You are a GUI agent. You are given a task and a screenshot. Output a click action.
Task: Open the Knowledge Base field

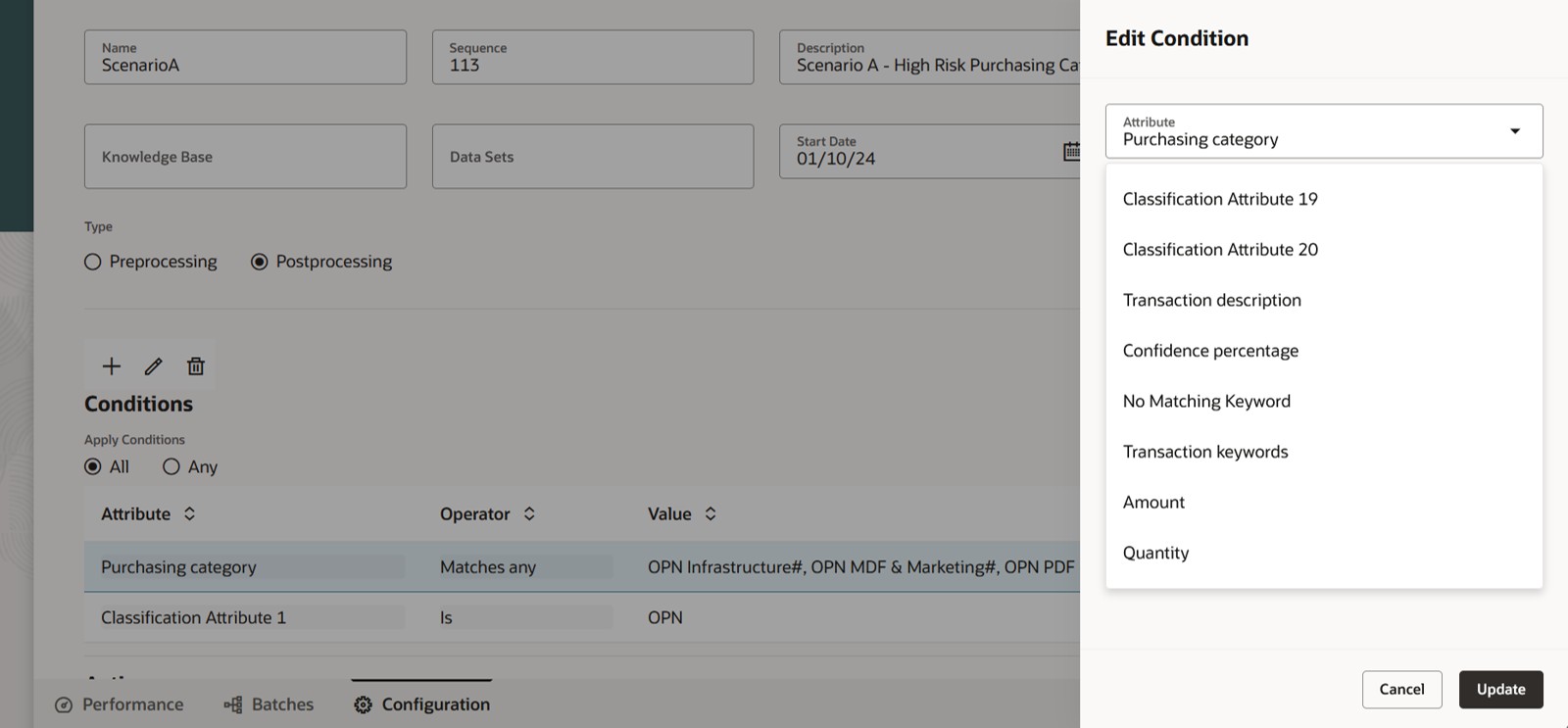(245, 156)
